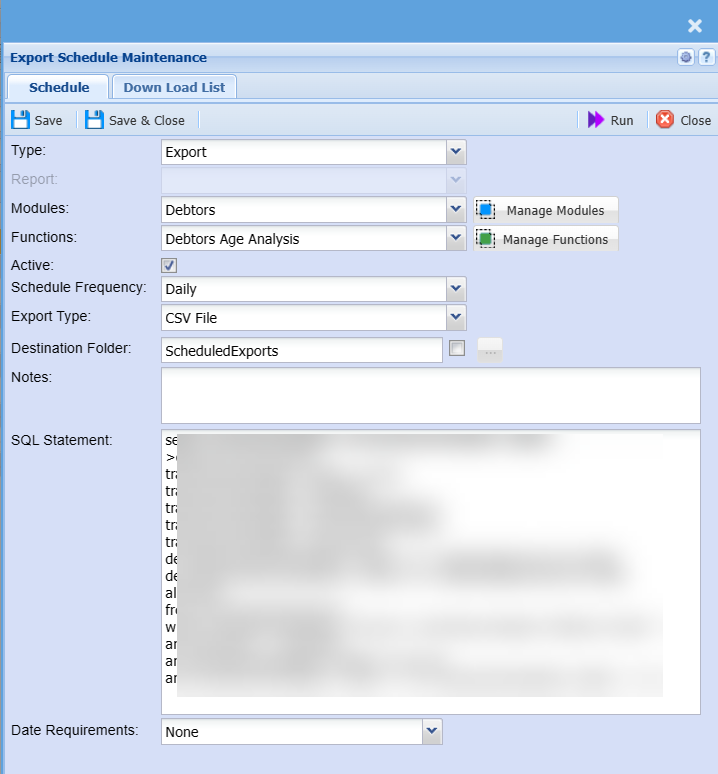Expand the Export Type dropdown arrow
Screen dimensions: 718x774
[456, 317]
